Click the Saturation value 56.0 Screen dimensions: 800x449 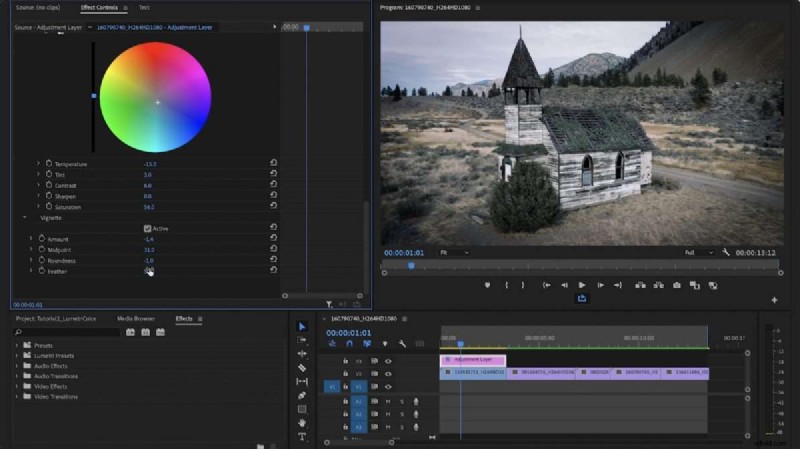(x=149, y=207)
